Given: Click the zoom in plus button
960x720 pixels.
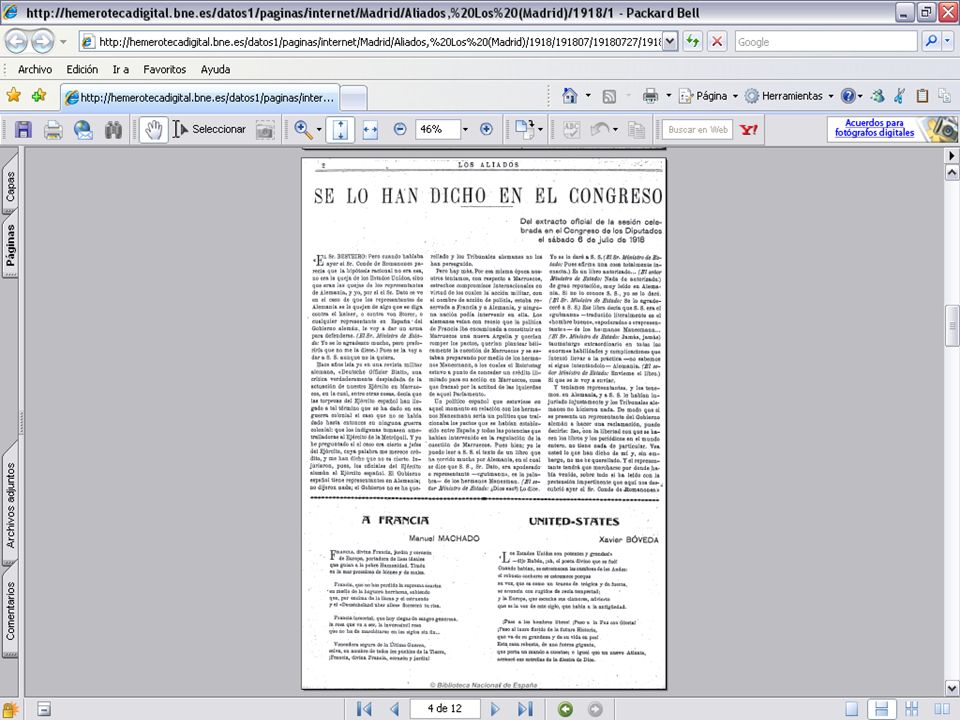Looking at the screenshot, I should click(486, 129).
